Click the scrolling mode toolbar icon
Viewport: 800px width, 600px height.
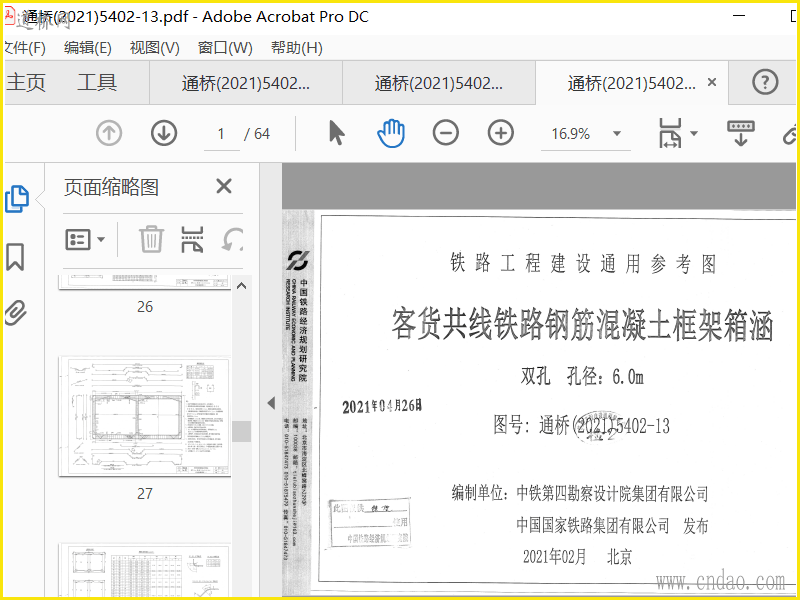click(741, 133)
